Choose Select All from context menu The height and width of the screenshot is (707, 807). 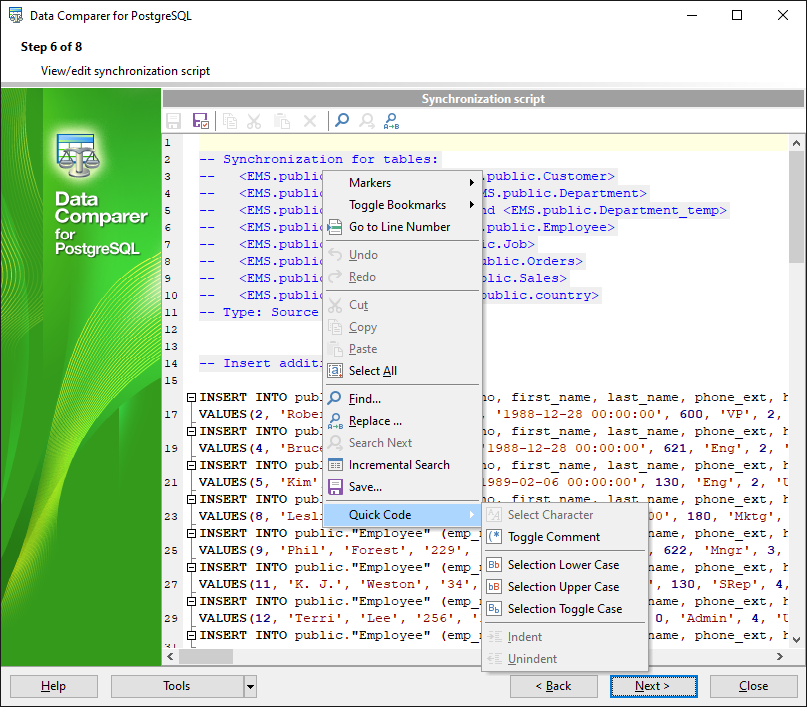(372, 371)
